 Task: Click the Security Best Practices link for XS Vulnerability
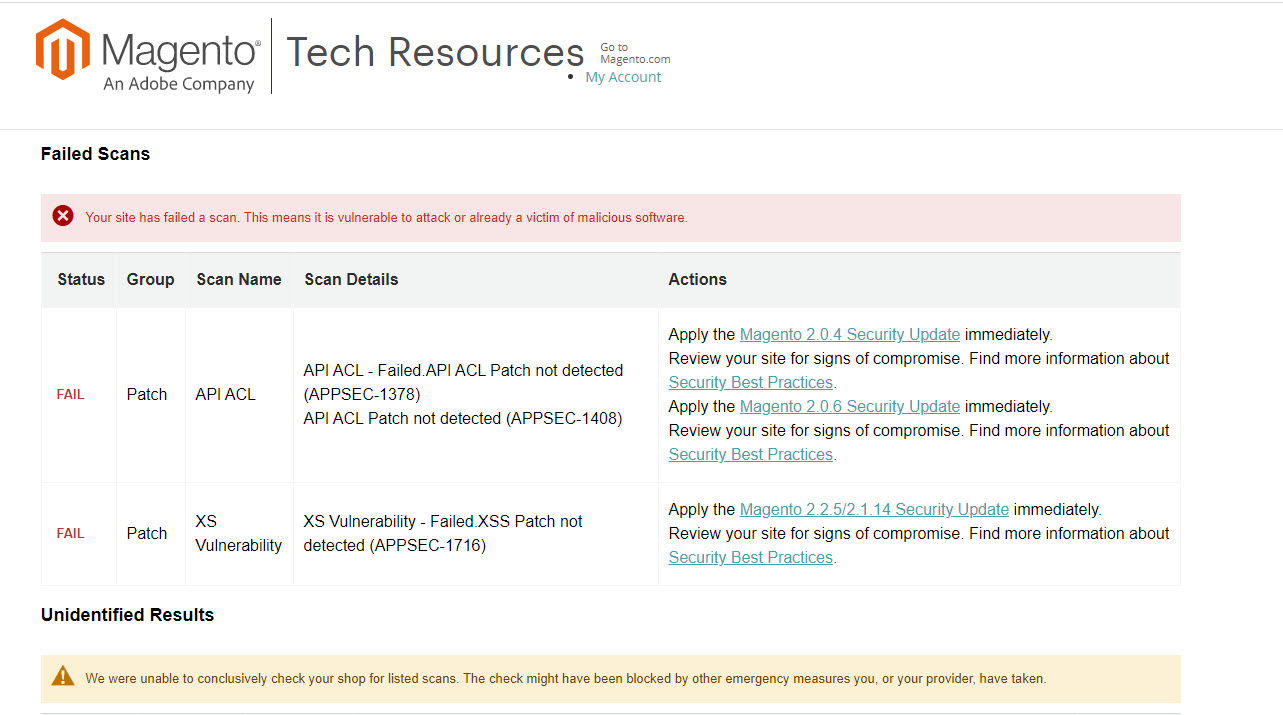tap(750, 557)
